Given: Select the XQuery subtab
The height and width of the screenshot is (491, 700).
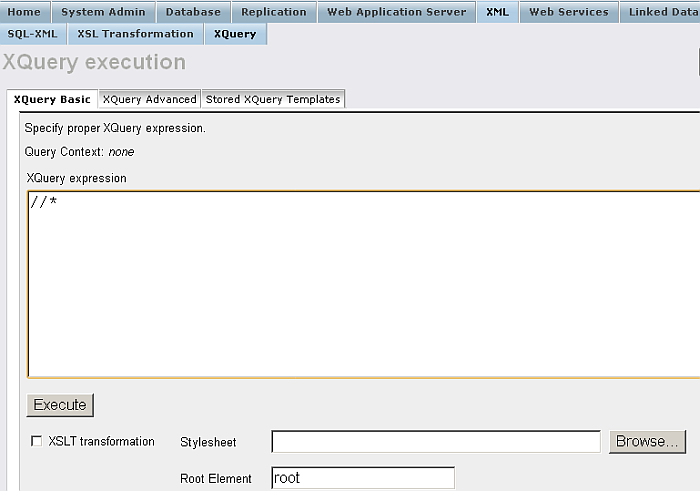Looking at the screenshot, I should tap(235, 34).
